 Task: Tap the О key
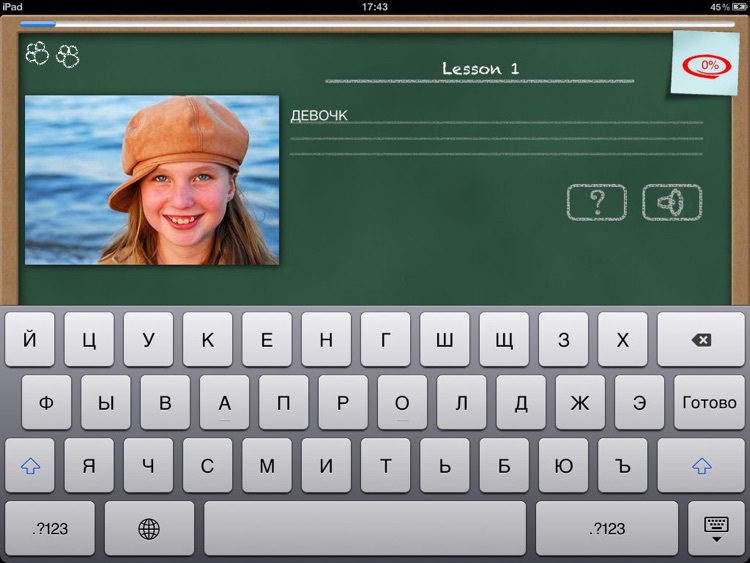point(402,402)
